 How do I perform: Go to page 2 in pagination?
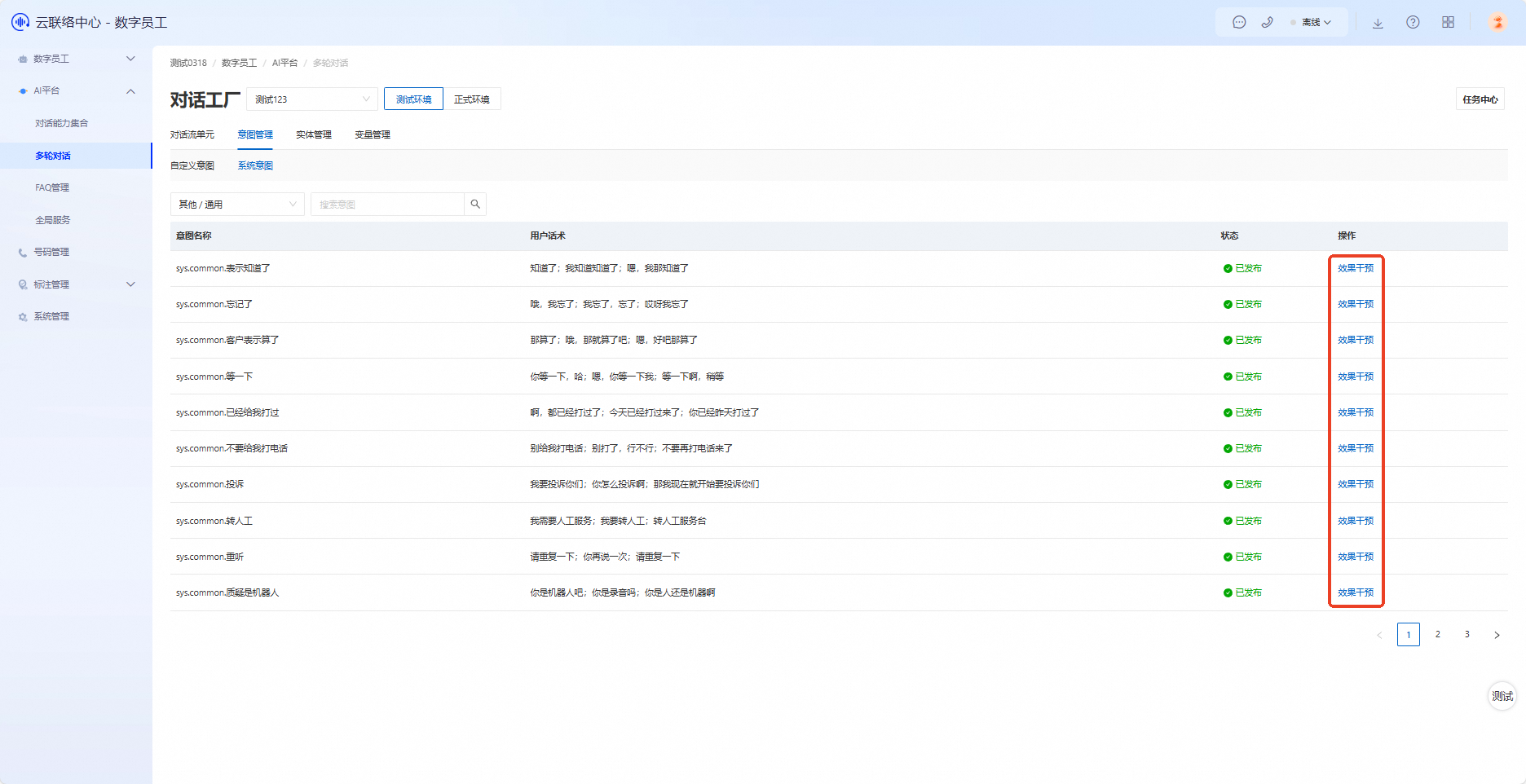pyautogui.click(x=1438, y=635)
